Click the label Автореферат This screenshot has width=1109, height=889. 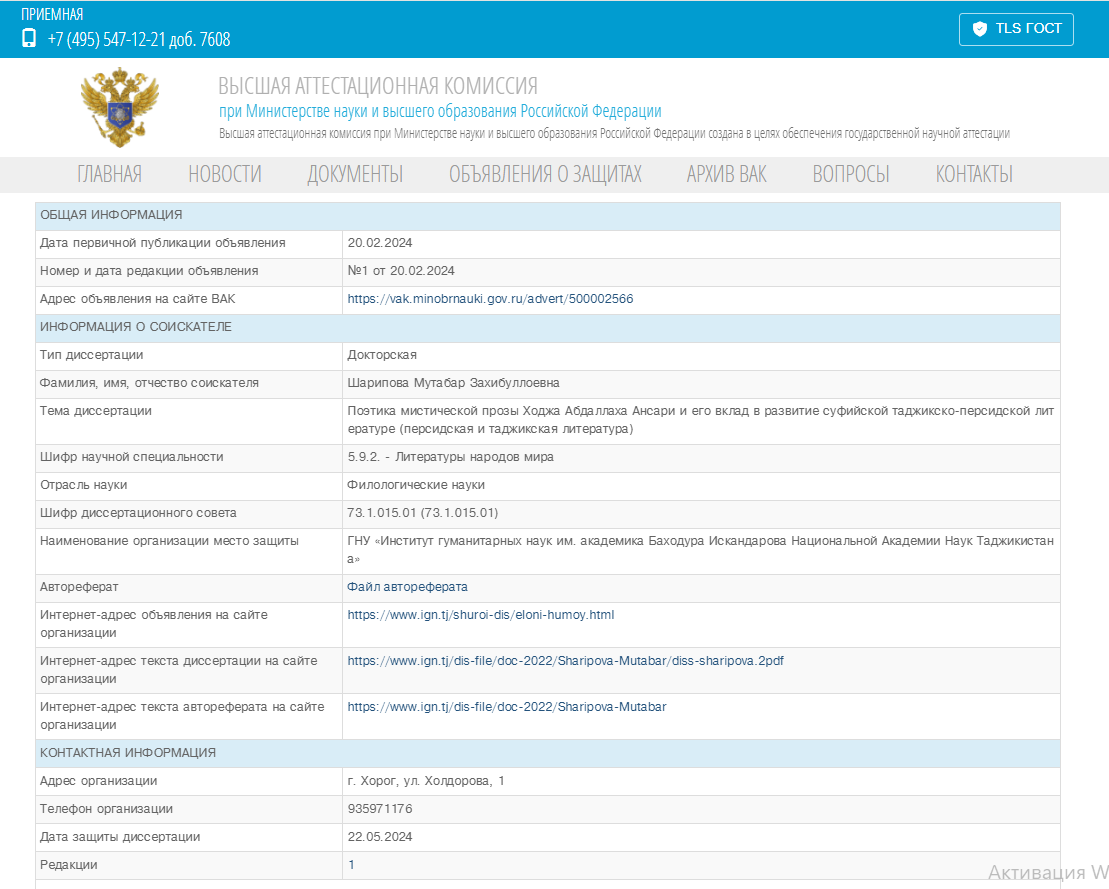(x=79, y=587)
